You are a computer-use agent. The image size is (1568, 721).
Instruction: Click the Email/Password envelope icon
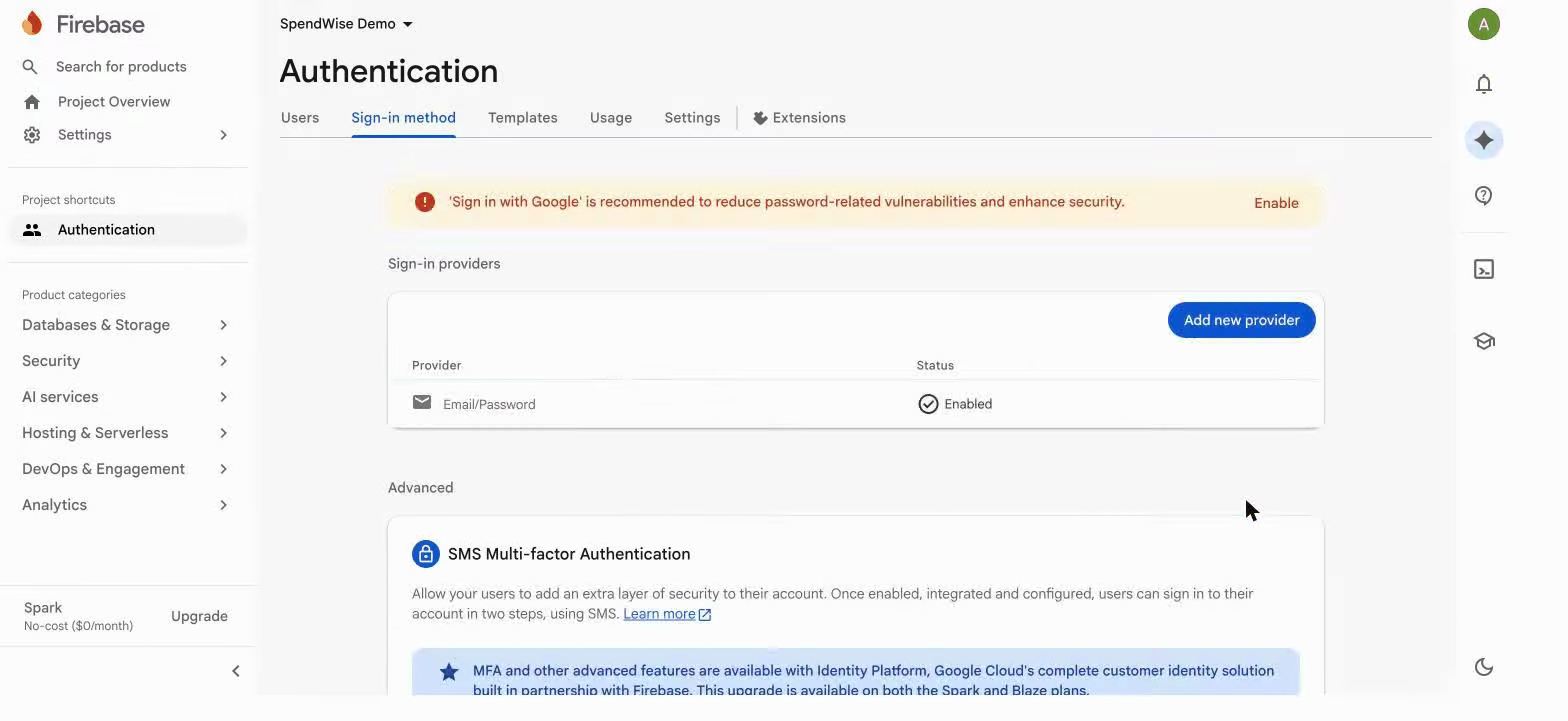click(422, 402)
